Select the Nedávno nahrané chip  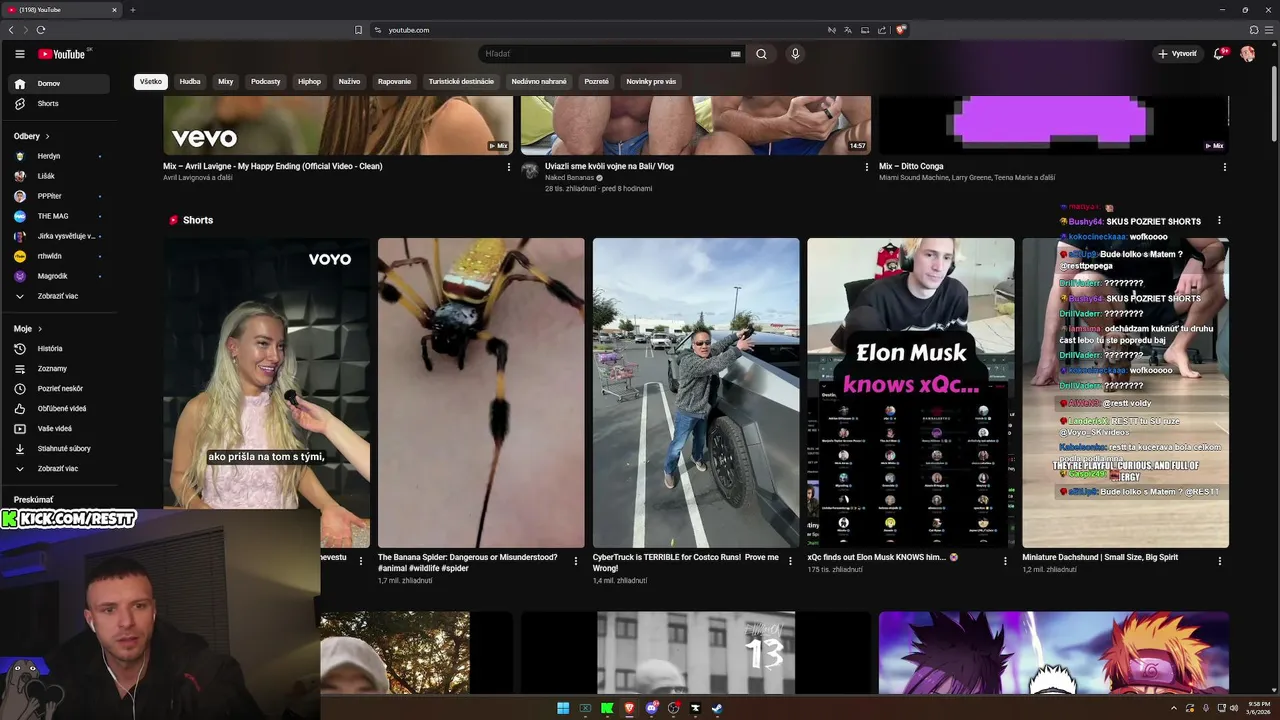(539, 82)
